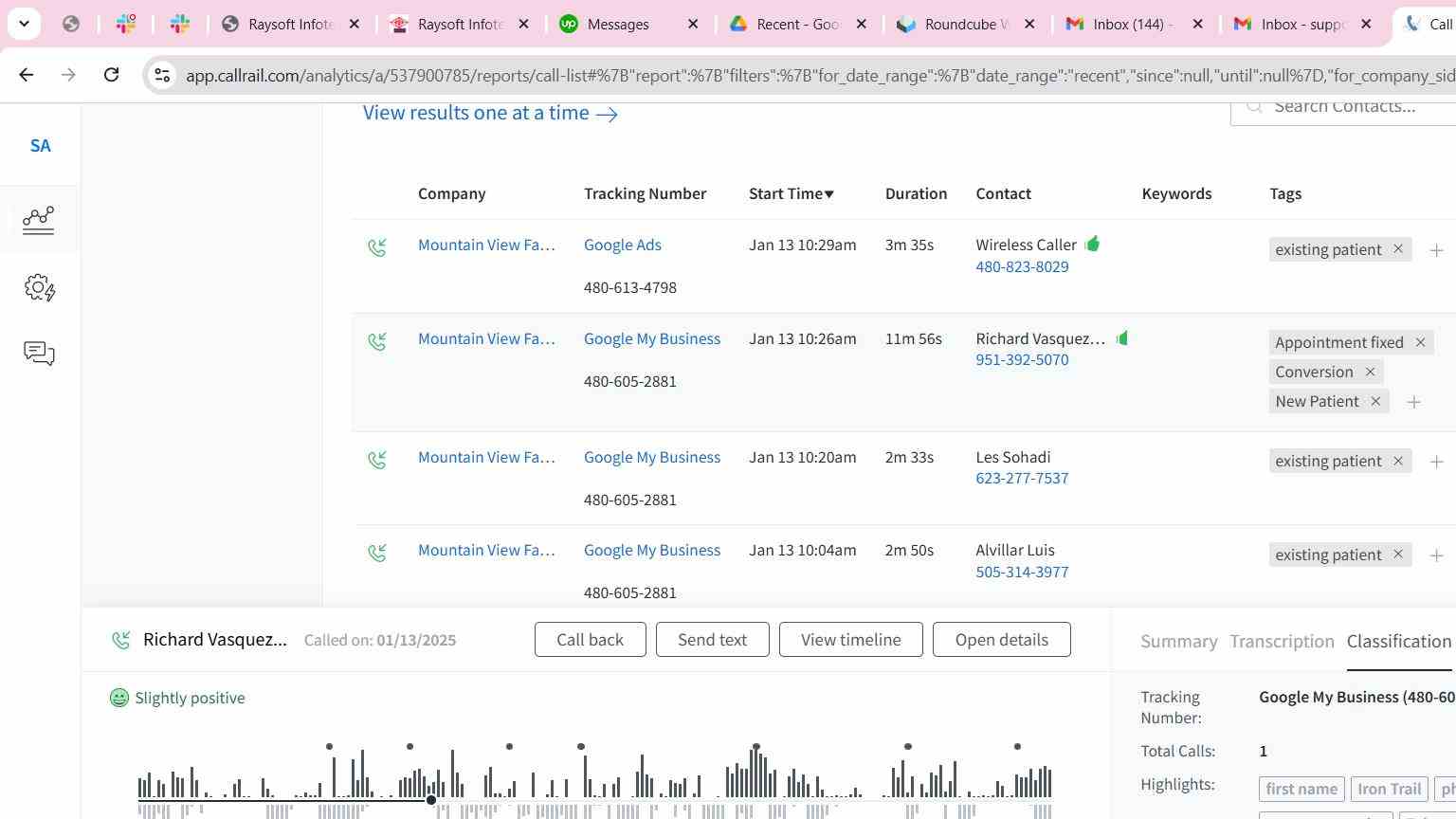Open Mountain View company link in 10:29am row

[486, 245]
